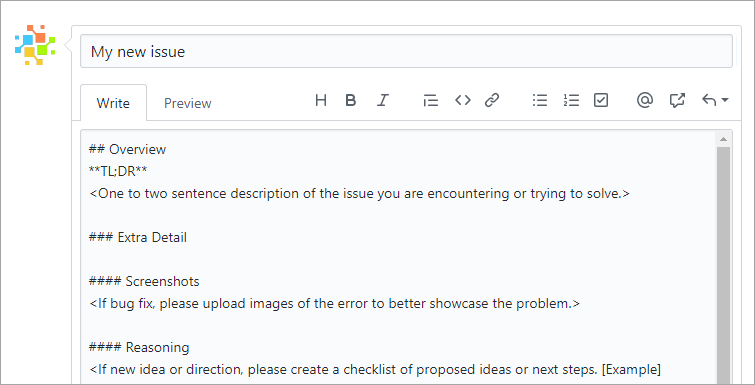Image resolution: width=755 pixels, height=385 pixels.
Task: Add a link using the chain icon
Action: [492, 100]
